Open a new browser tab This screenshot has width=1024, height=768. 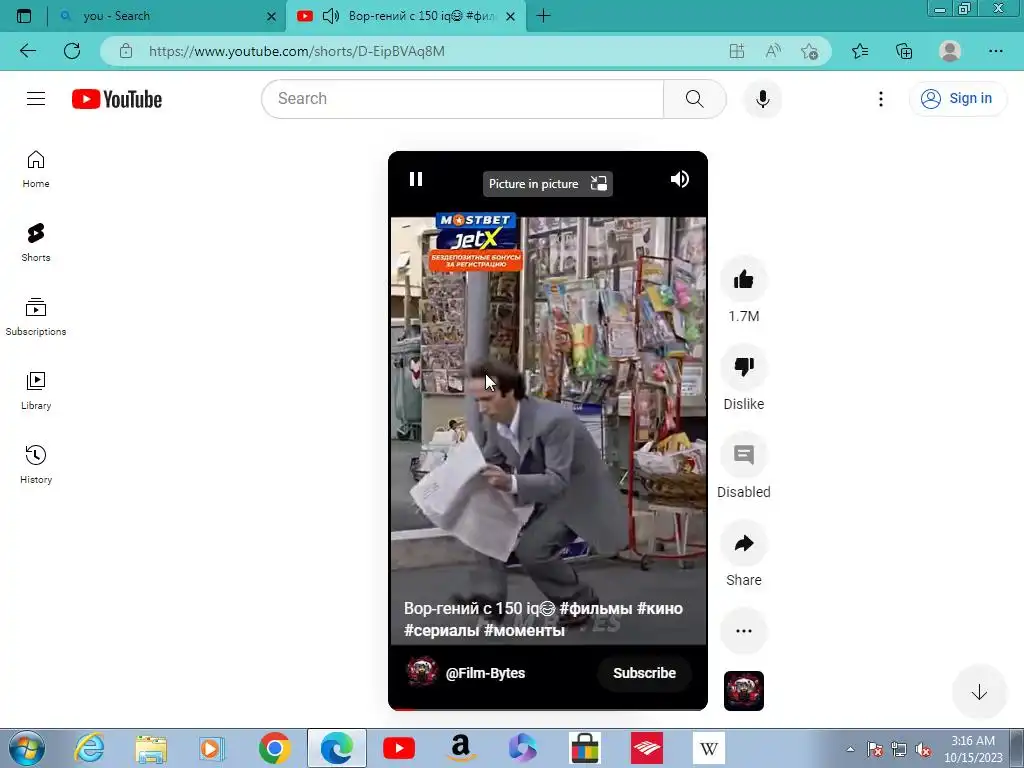543,16
